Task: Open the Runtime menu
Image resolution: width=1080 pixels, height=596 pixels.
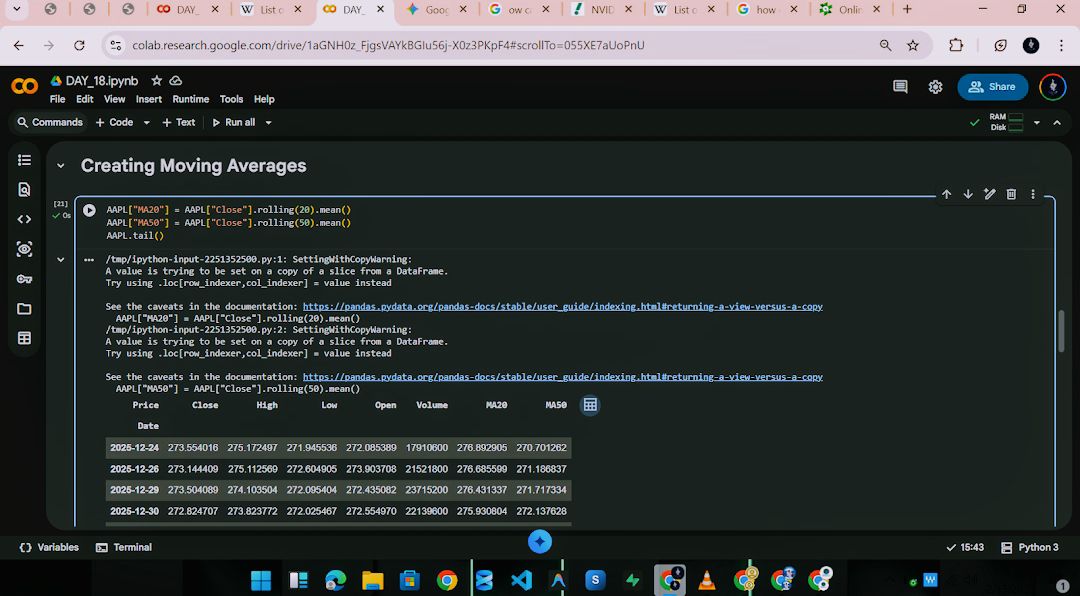Action: pos(191,99)
